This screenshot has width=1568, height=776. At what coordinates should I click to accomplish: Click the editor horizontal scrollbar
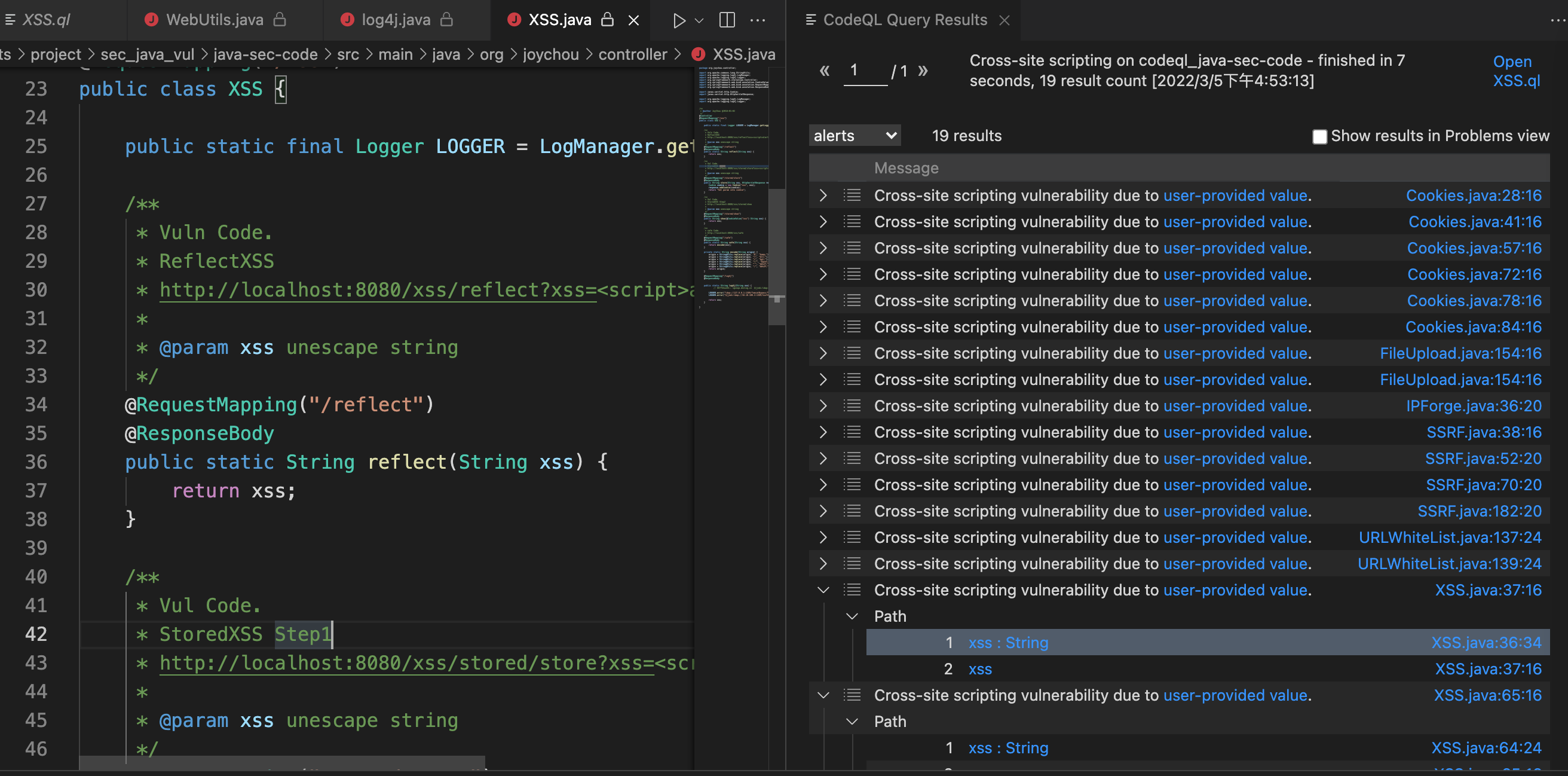tap(282, 763)
